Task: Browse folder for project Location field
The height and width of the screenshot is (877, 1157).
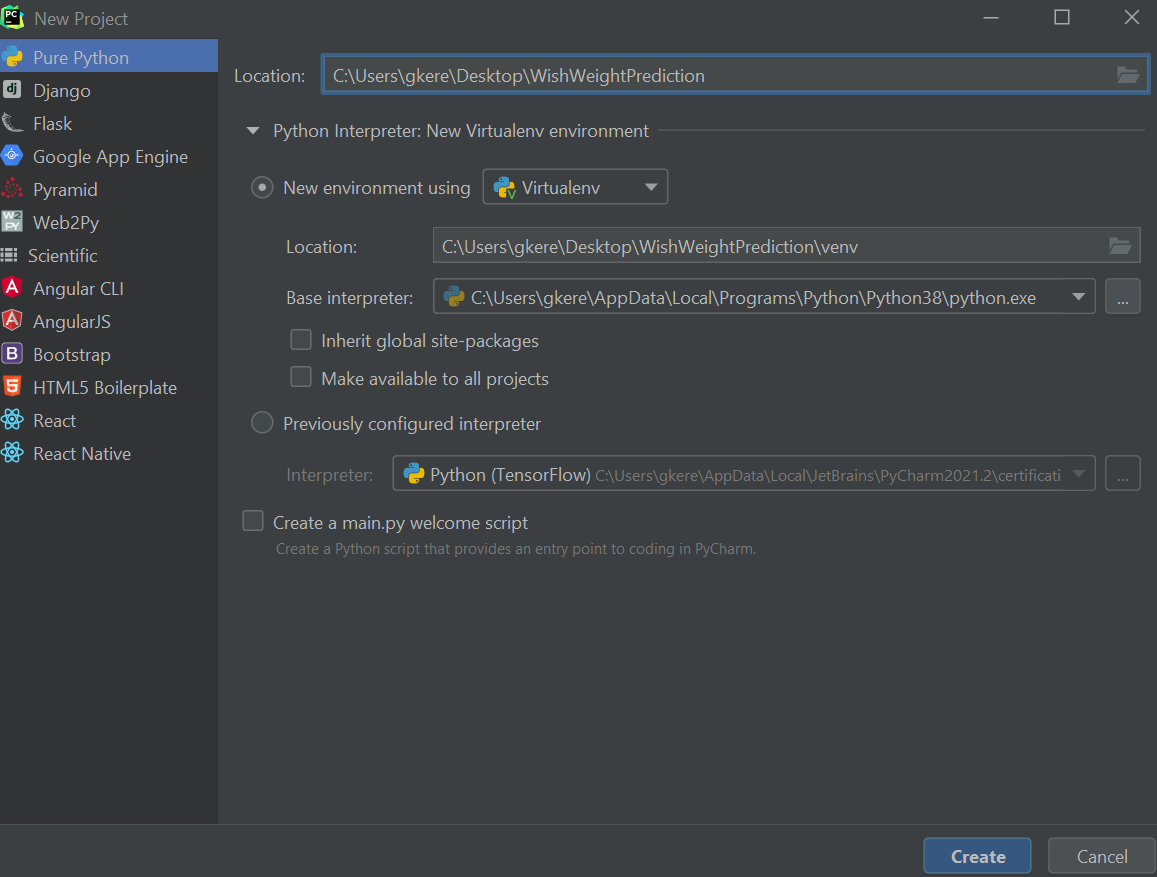Action: [1127, 75]
